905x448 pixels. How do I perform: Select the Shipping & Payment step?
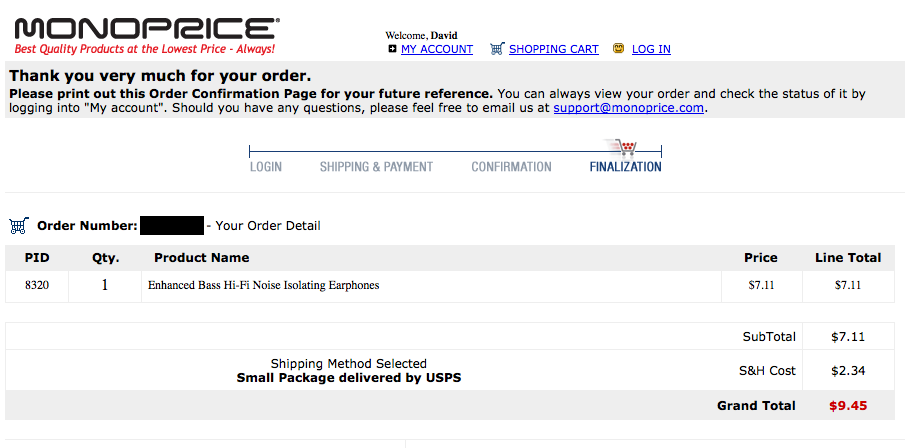[376, 167]
